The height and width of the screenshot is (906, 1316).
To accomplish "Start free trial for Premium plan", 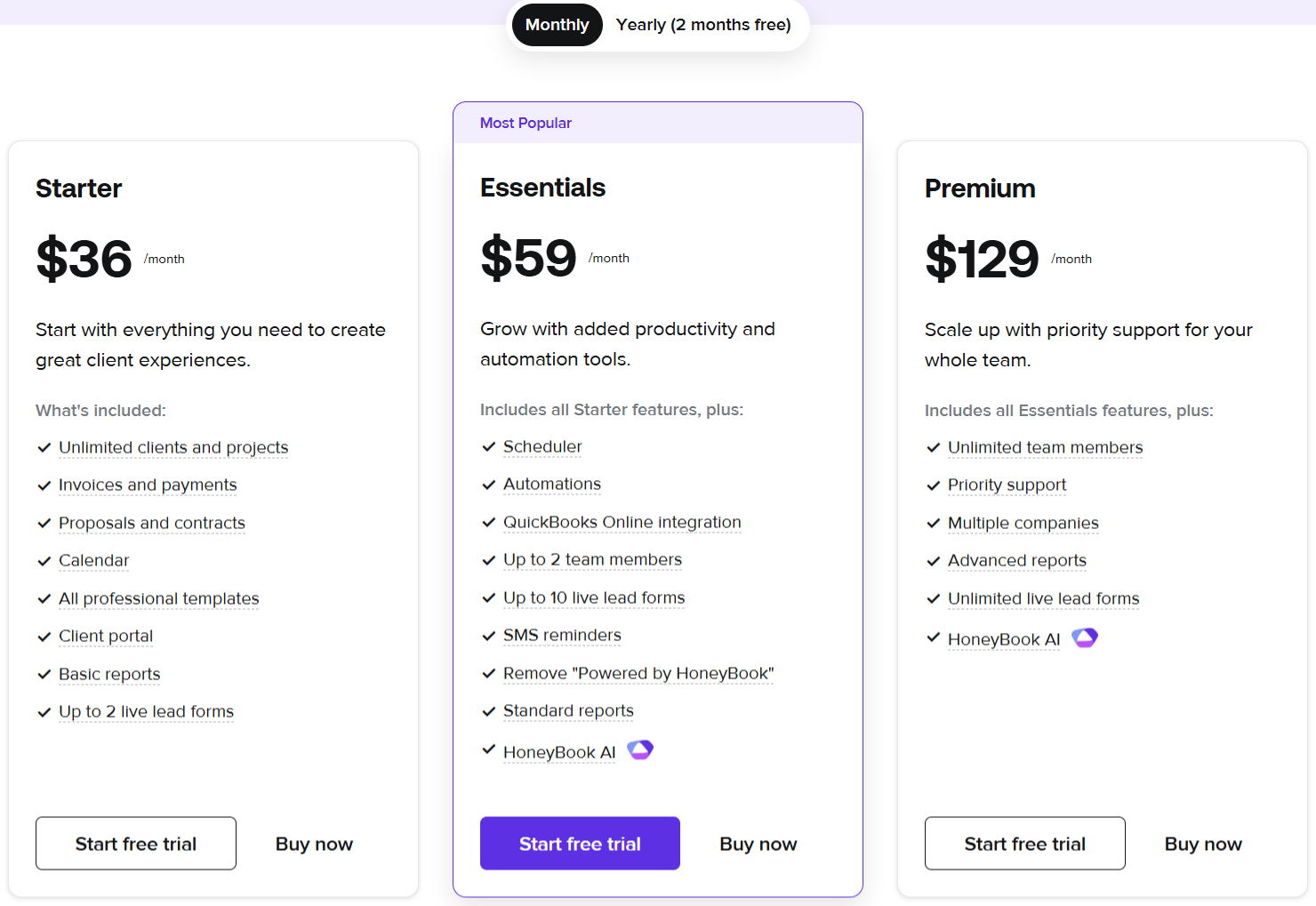I will coord(1024,844).
